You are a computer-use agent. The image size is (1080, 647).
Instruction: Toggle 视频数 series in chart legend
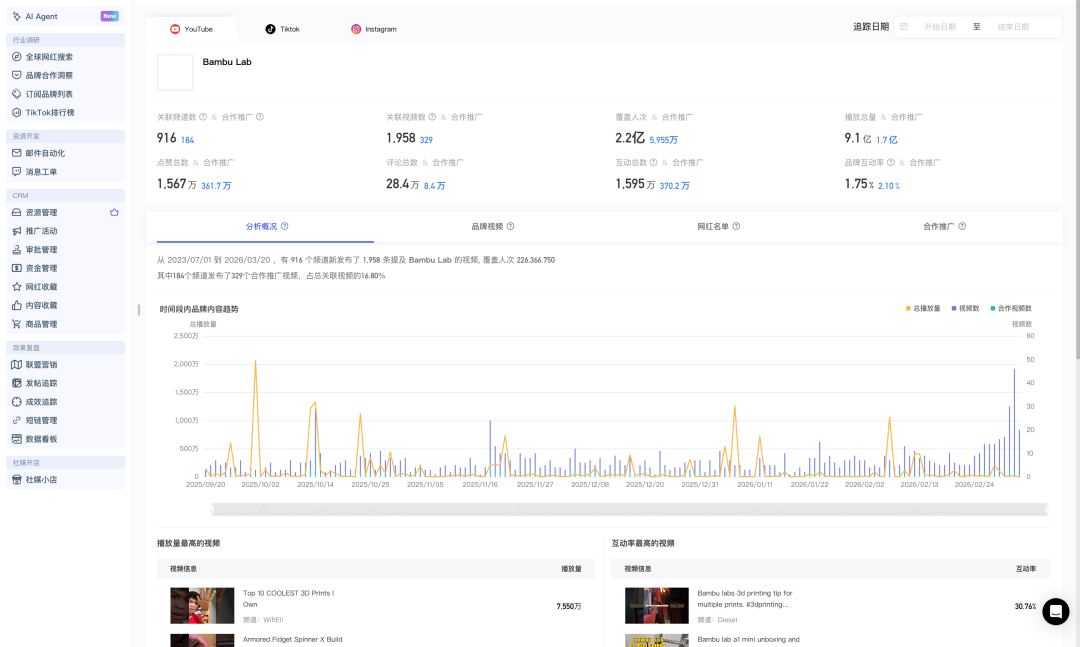tap(967, 308)
